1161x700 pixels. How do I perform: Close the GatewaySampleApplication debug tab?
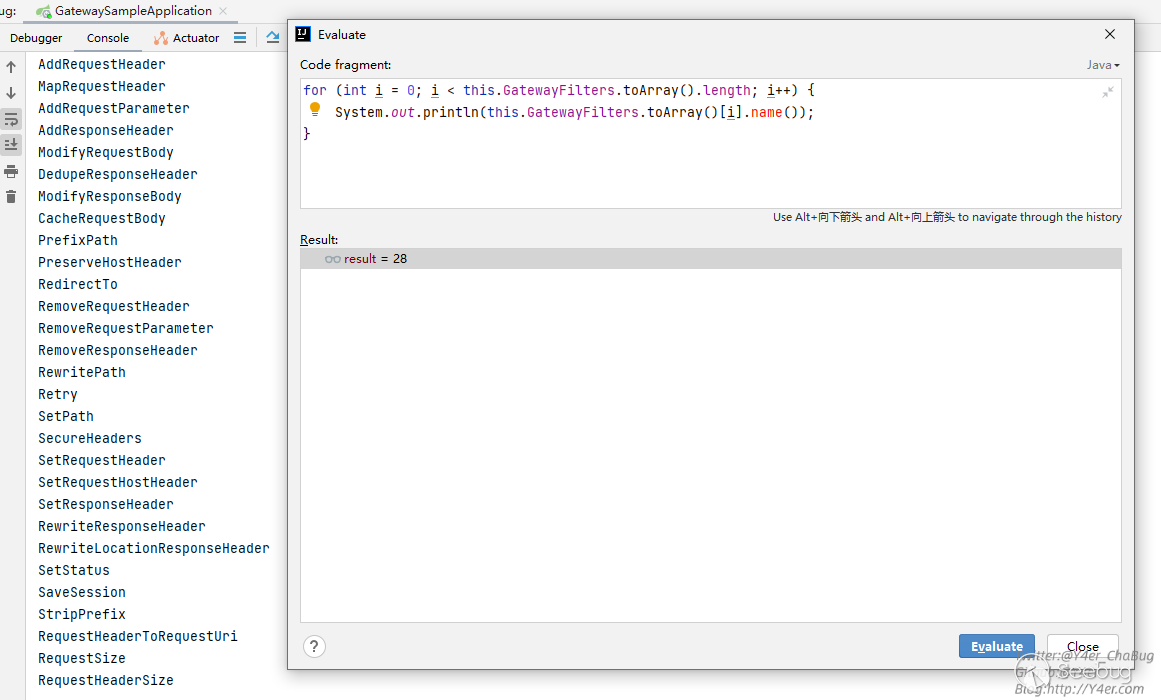[x=224, y=11]
